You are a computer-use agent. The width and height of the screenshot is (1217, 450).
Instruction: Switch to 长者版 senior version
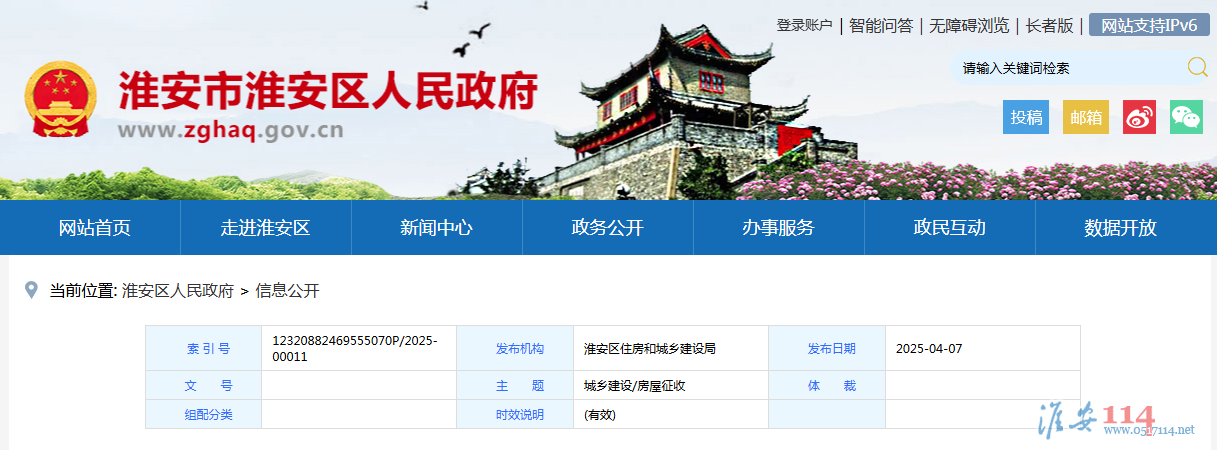tap(1049, 26)
